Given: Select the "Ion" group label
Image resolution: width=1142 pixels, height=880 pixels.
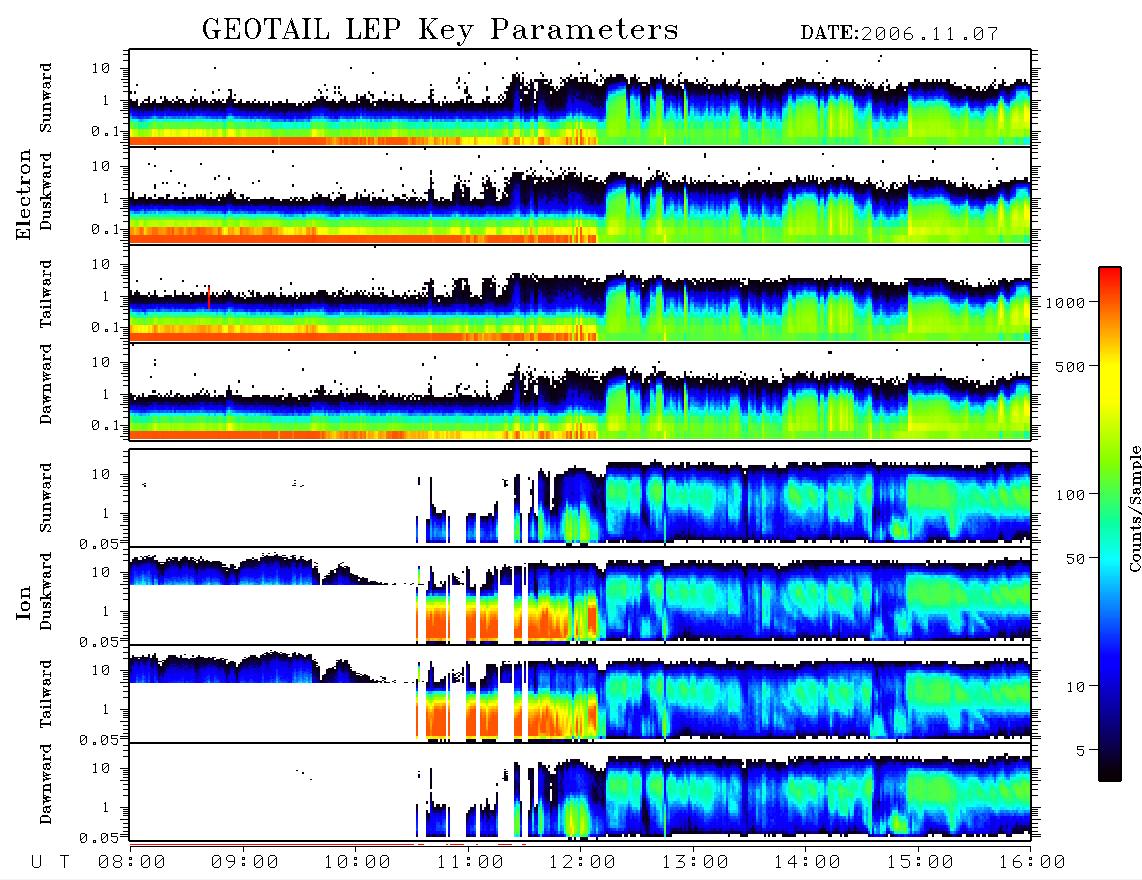Looking at the screenshot, I should [23, 602].
